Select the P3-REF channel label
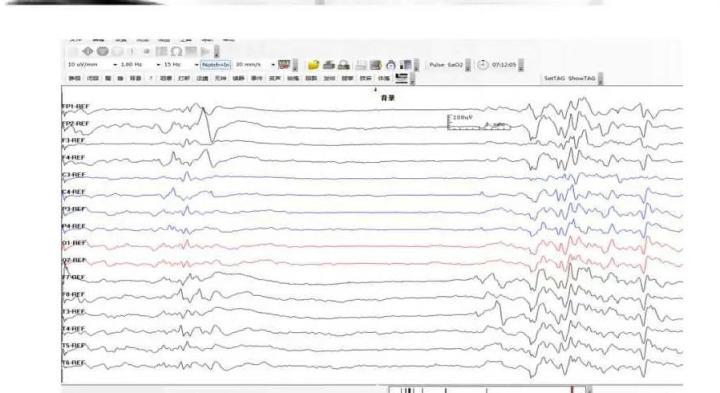 click(73, 209)
